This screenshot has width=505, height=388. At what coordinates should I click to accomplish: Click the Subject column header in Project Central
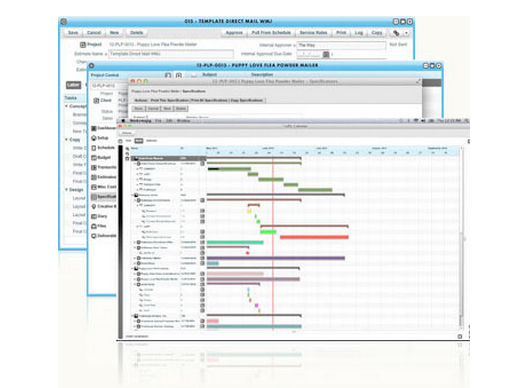pos(209,75)
